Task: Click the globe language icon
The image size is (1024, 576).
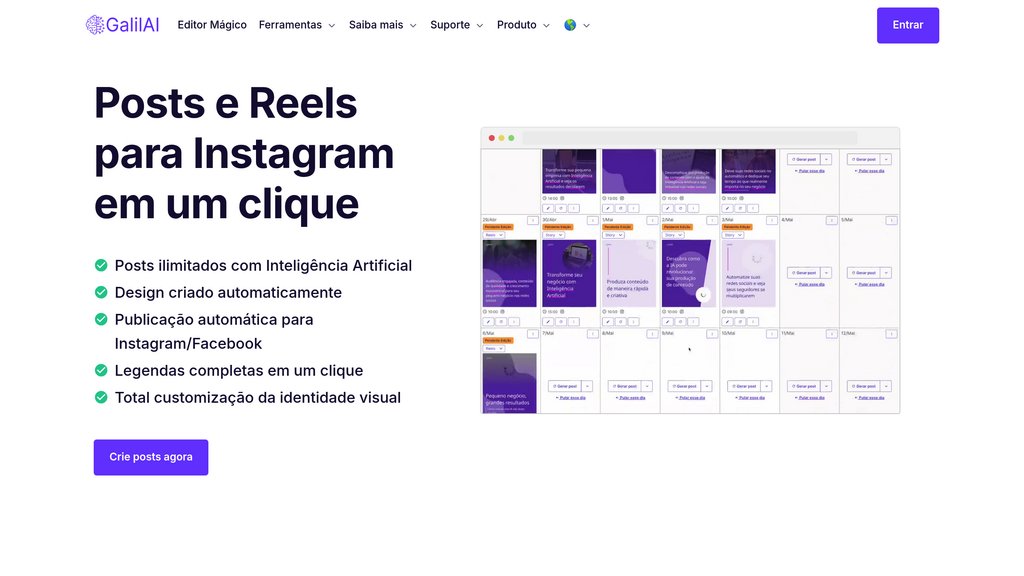Action: (570, 25)
